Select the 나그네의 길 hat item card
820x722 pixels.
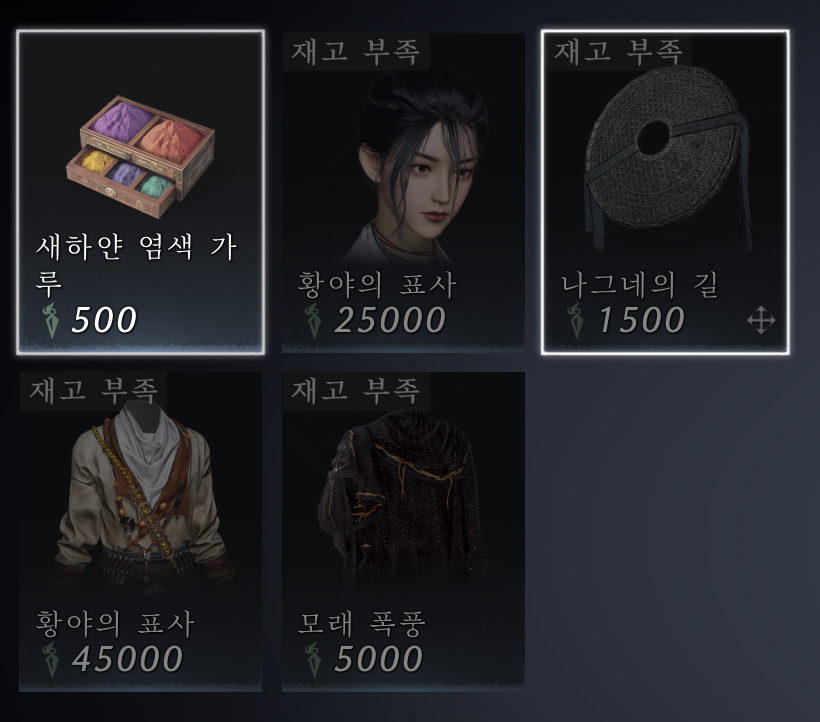[x=665, y=192]
